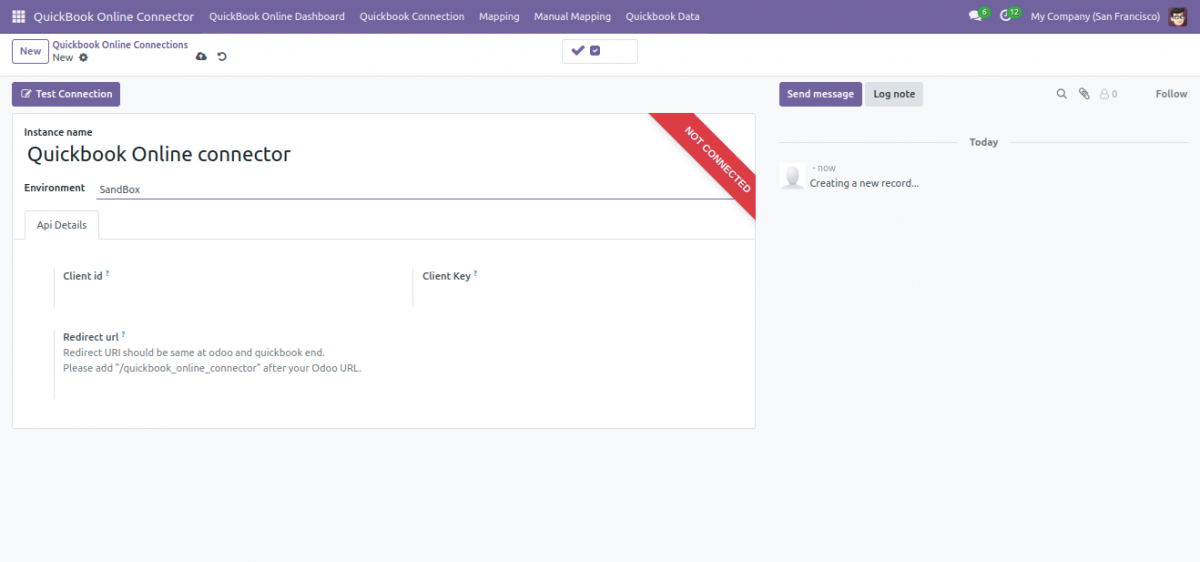Click the user avatar in top bar
The width and height of the screenshot is (1200, 562).
click(x=1178, y=16)
